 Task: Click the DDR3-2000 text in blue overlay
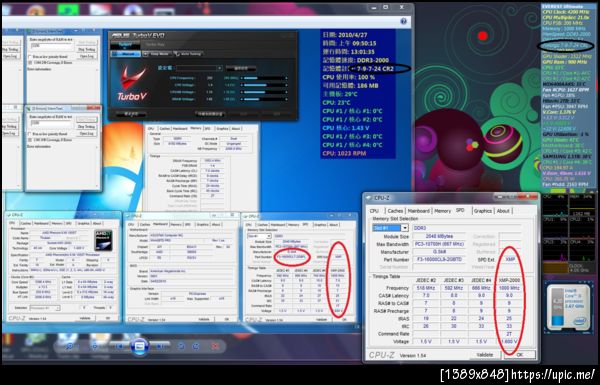(x=373, y=60)
